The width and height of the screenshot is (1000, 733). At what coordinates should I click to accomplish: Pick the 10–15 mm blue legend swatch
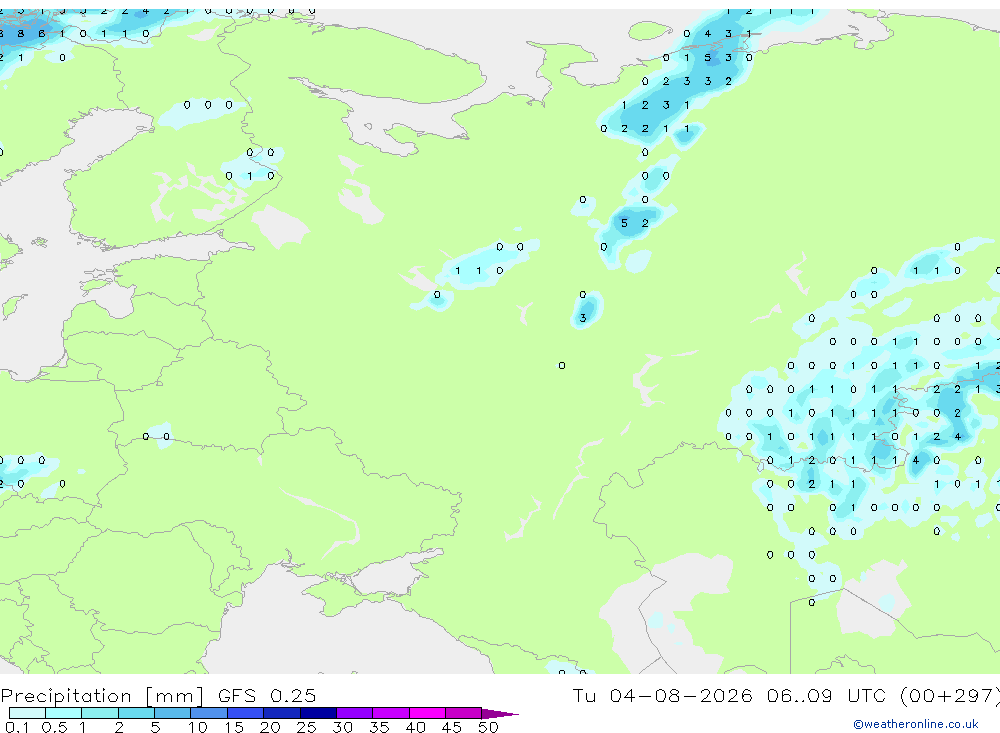coord(209,713)
